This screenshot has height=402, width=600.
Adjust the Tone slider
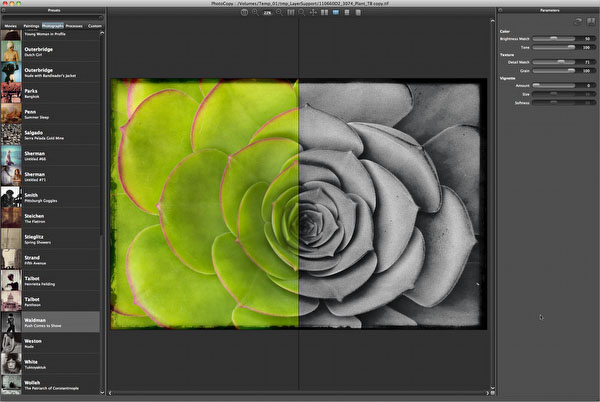click(554, 47)
